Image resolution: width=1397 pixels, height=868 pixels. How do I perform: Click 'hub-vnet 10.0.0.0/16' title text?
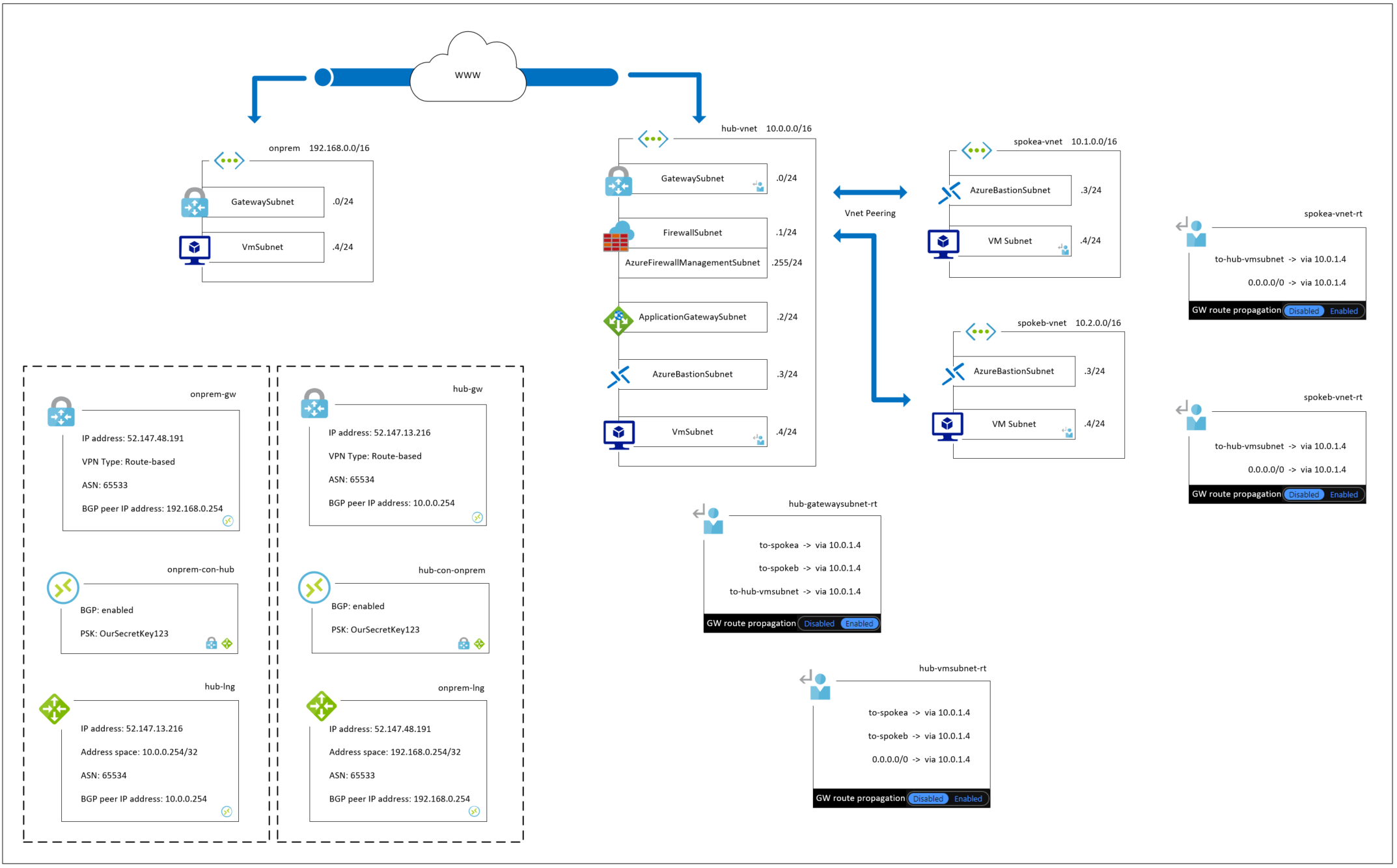click(x=766, y=129)
